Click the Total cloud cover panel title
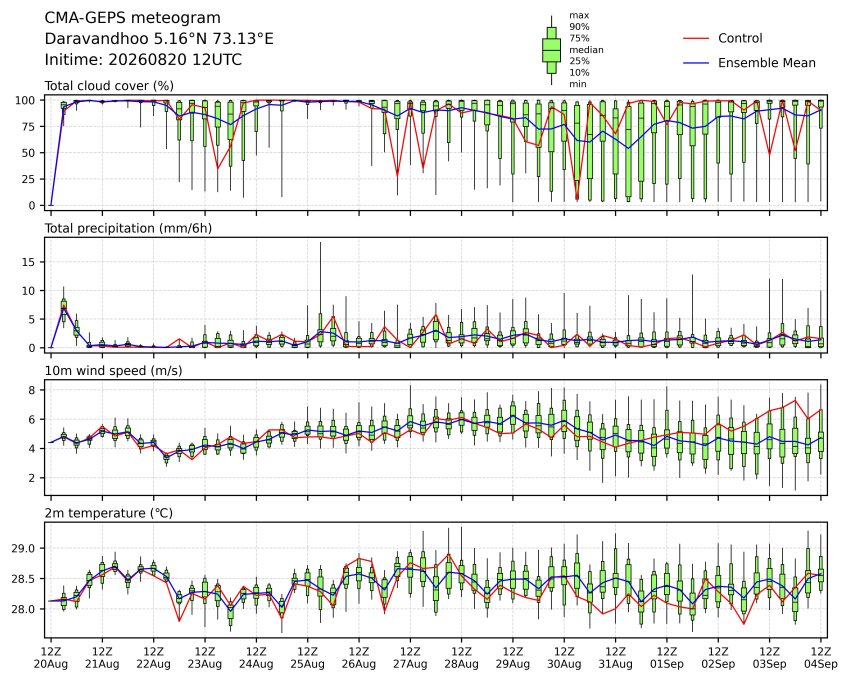The height and width of the screenshot is (681, 849). [x=109, y=86]
